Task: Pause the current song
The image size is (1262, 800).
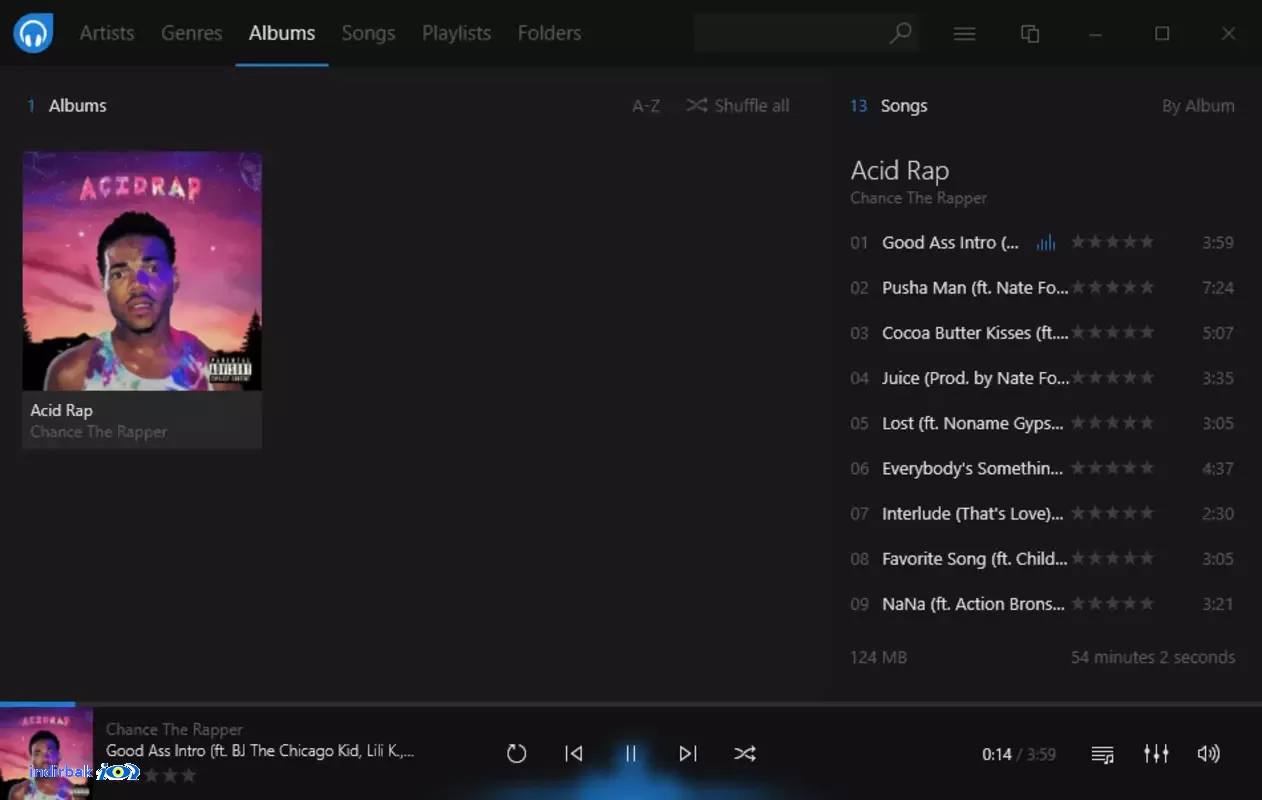Action: [x=630, y=754]
